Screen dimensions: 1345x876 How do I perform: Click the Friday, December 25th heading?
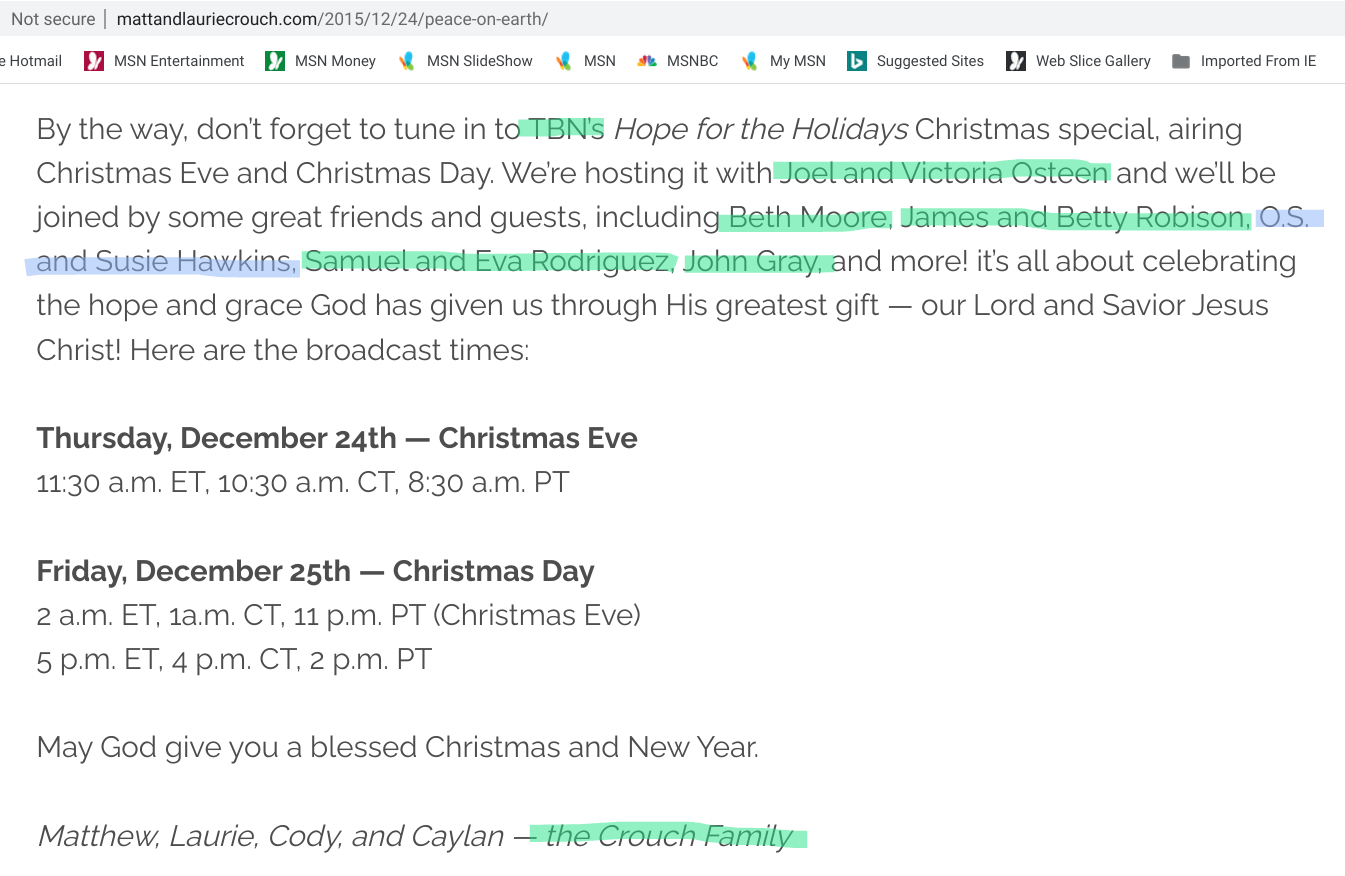(315, 571)
